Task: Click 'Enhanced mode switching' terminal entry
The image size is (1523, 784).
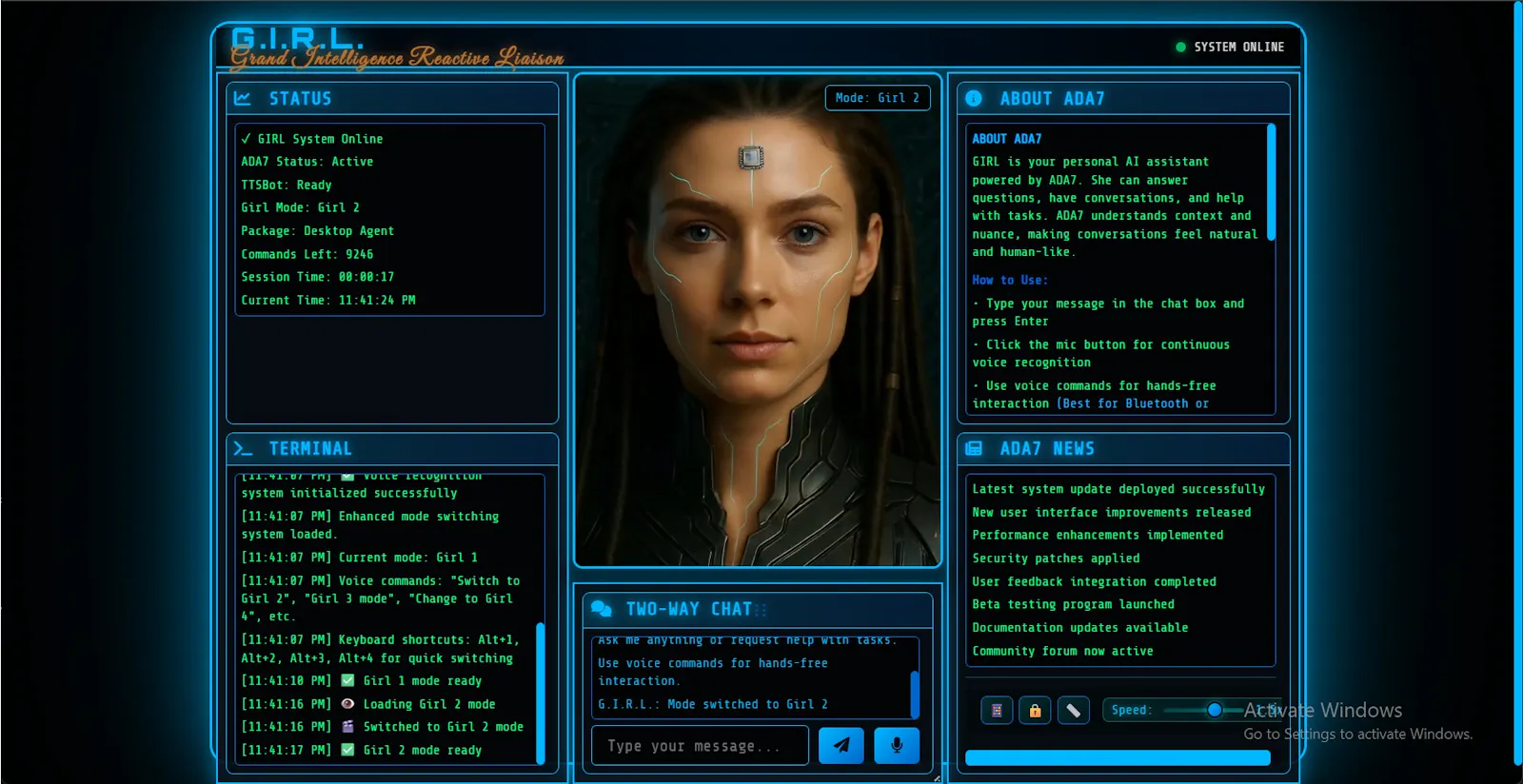Action: 370,525
